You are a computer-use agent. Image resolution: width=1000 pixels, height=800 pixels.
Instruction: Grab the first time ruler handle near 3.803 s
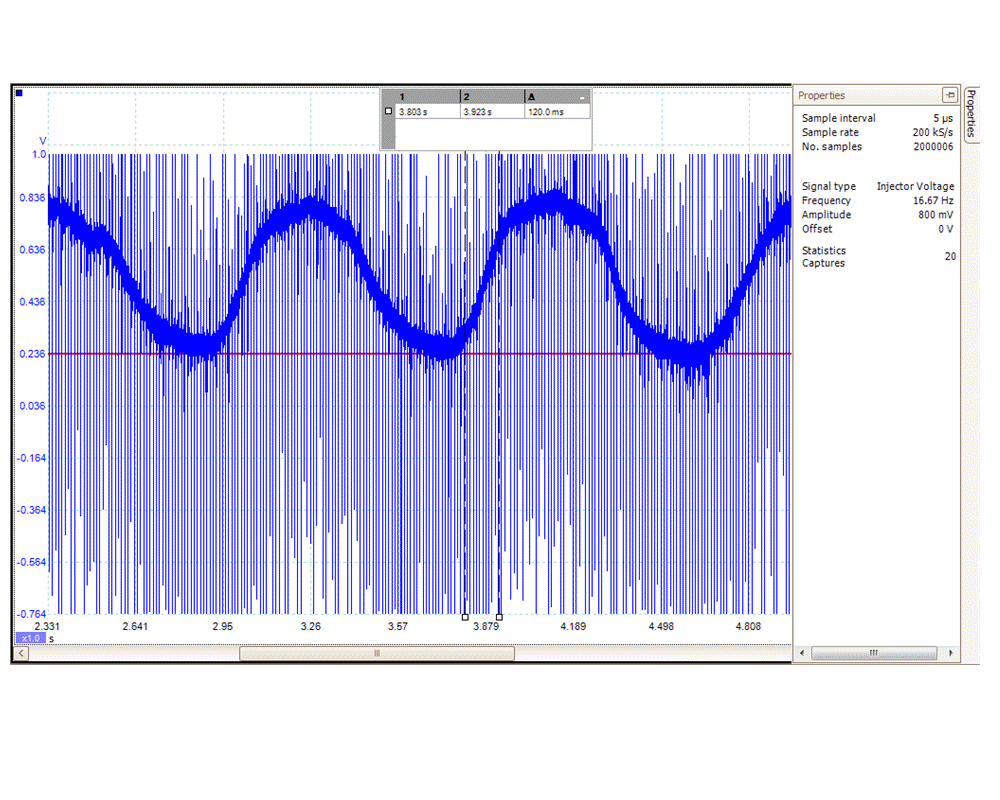click(x=465, y=617)
